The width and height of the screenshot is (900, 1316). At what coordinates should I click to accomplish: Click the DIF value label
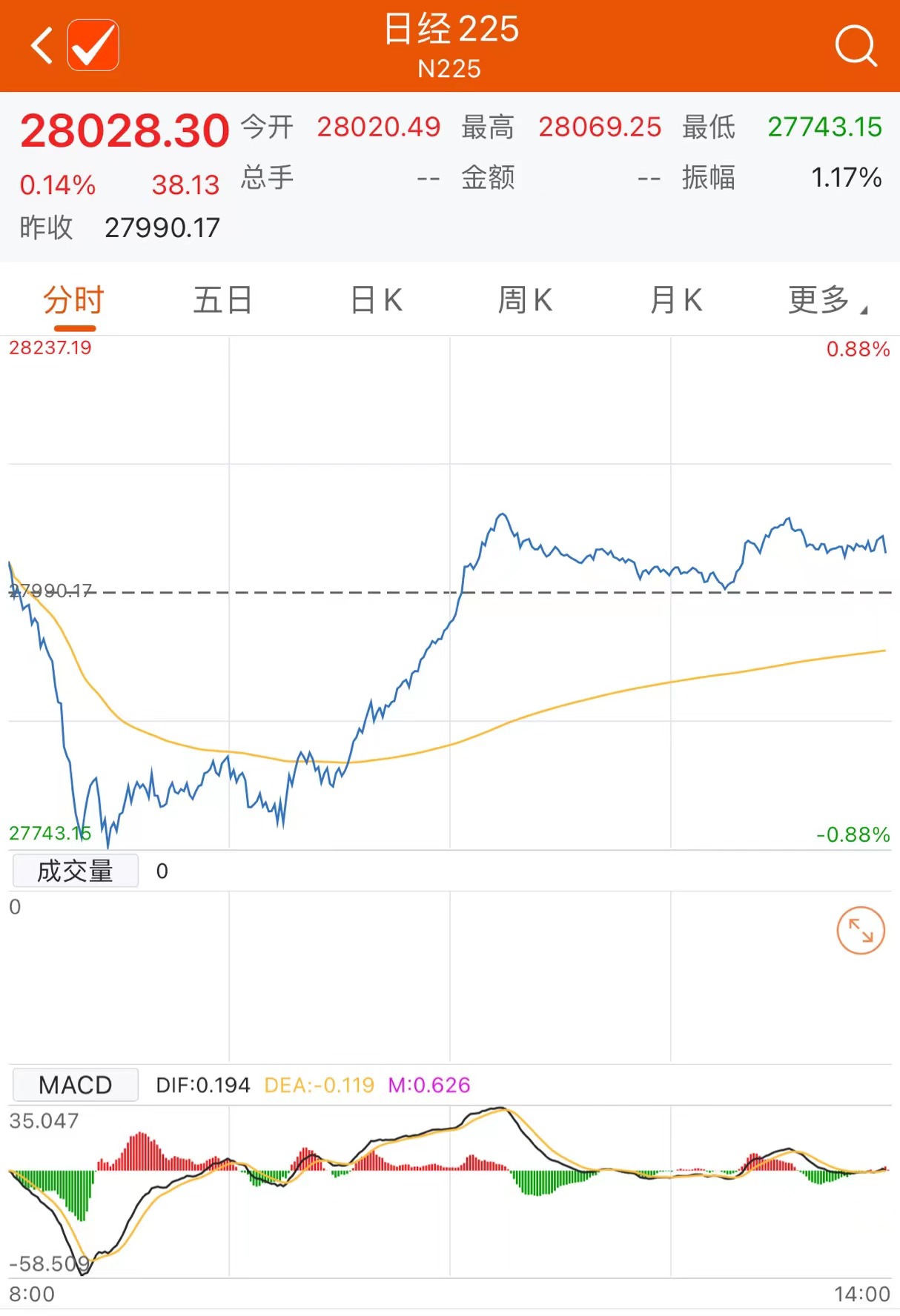(x=202, y=1086)
